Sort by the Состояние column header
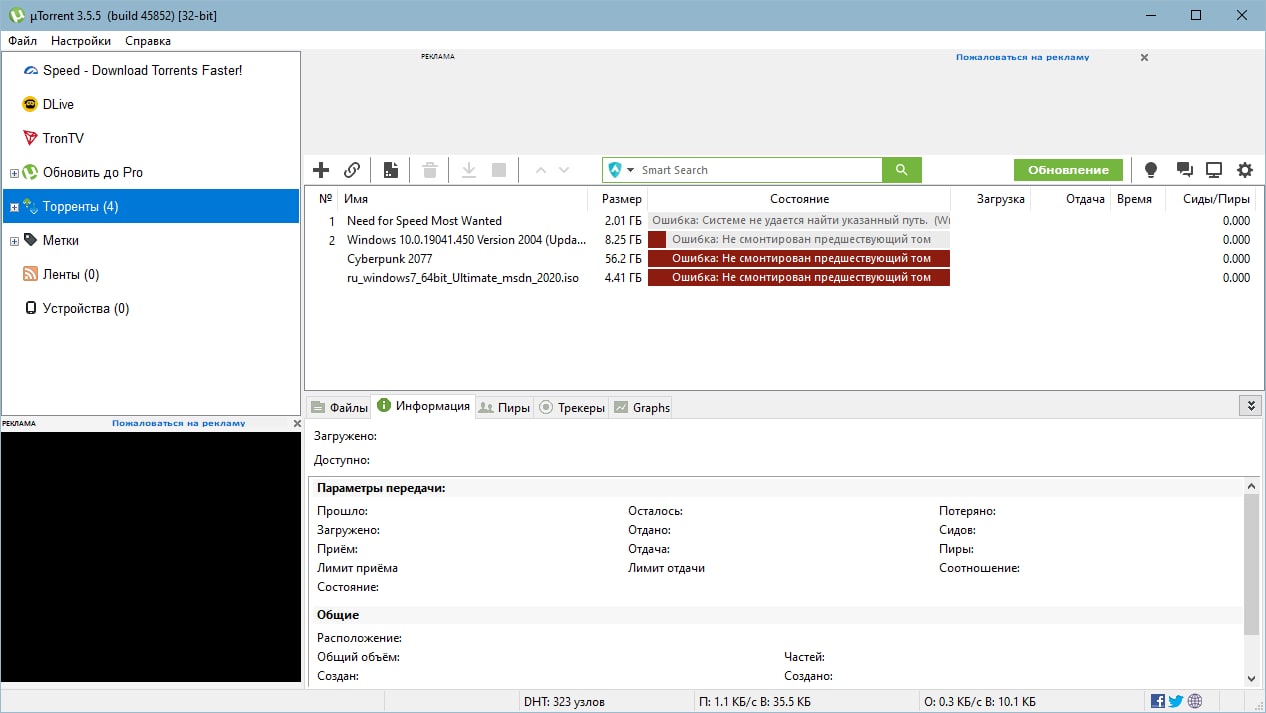The height and width of the screenshot is (713, 1266). coord(799,199)
